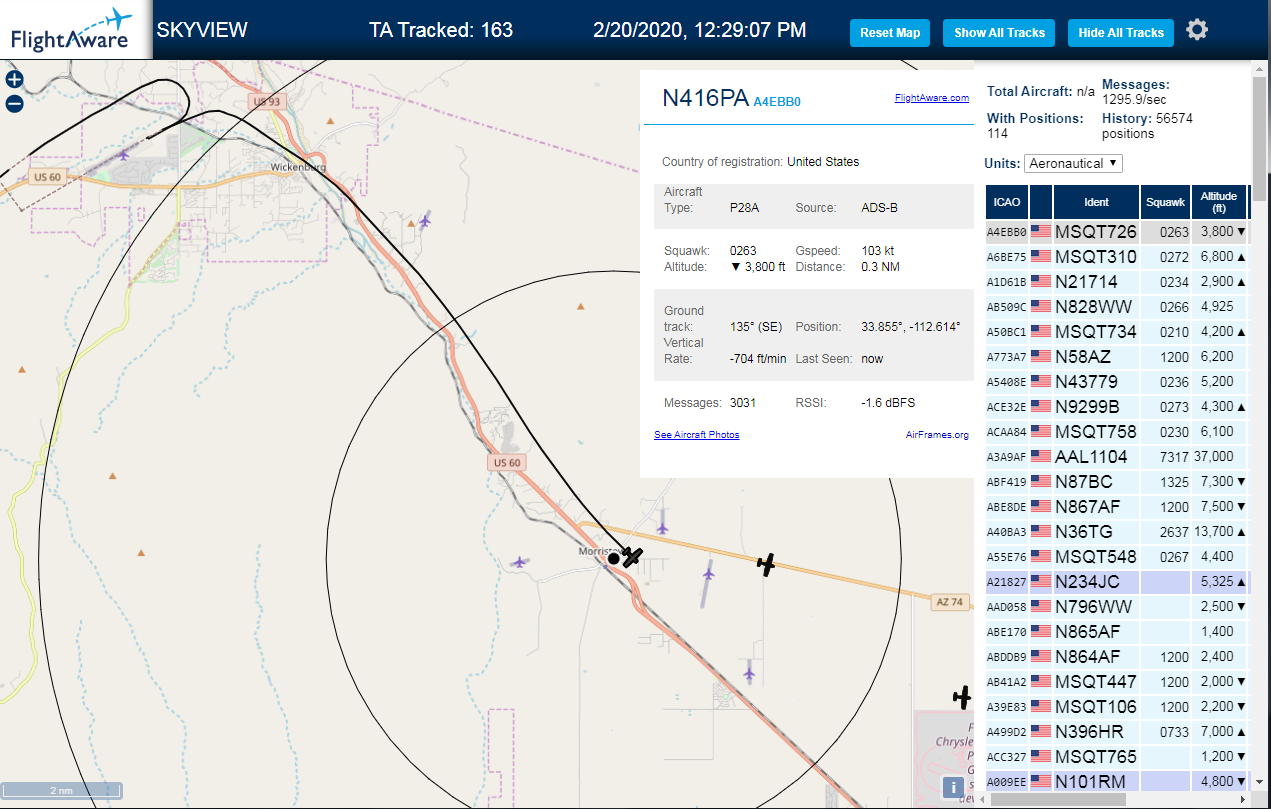Image resolution: width=1271 pixels, height=809 pixels.
Task: Select the N43779 aircraft row
Action: tap(1116, 382)
